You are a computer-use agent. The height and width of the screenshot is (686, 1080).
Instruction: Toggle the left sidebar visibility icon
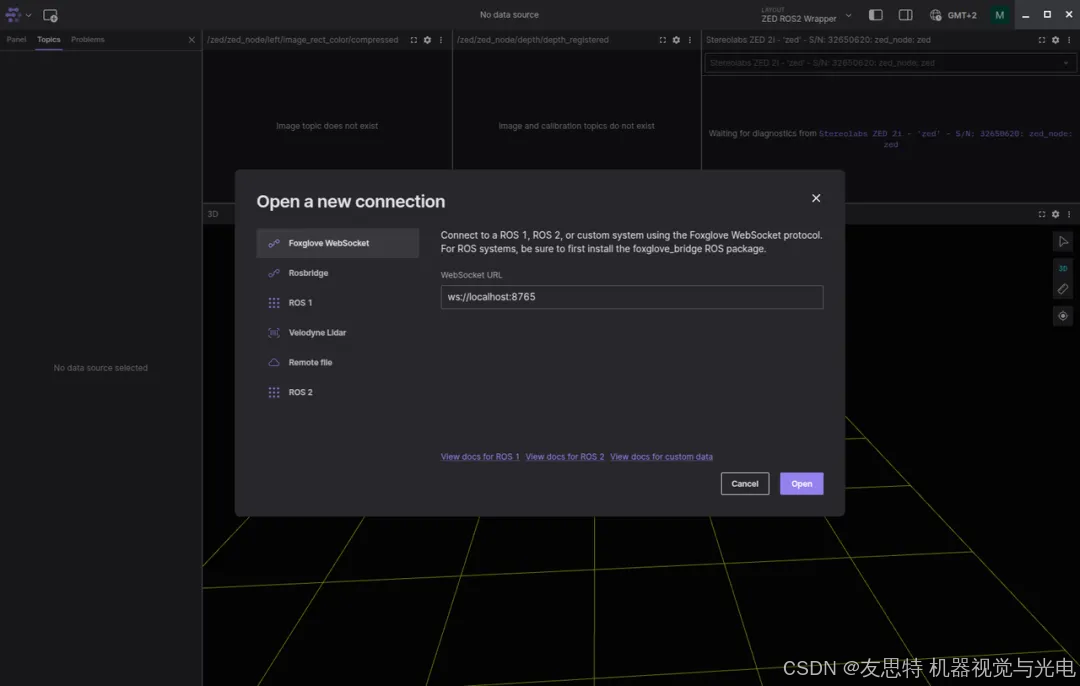(875, 14)
